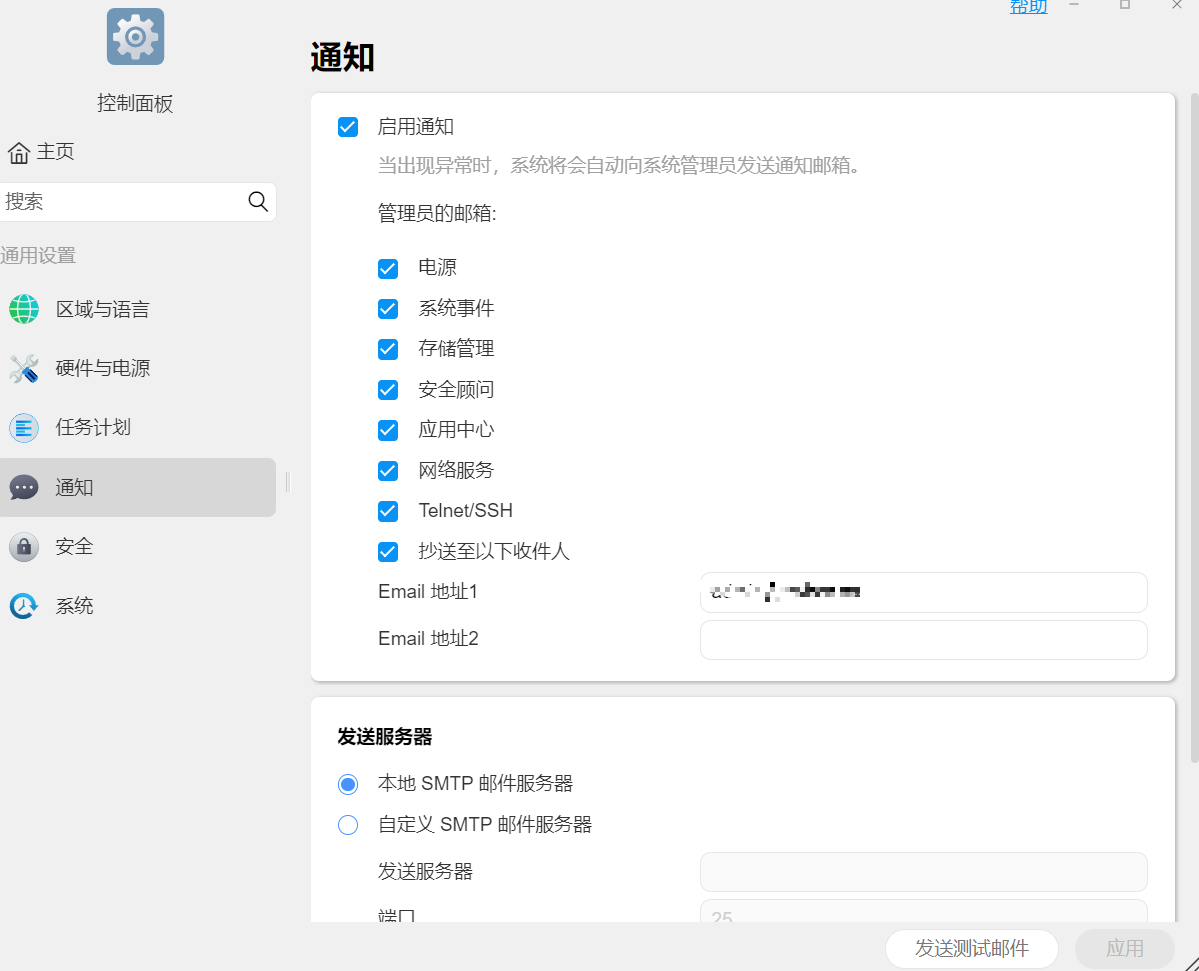Uncheck the 电源 notification checkbox
The image size is (1199, 971).
point(388,269)
